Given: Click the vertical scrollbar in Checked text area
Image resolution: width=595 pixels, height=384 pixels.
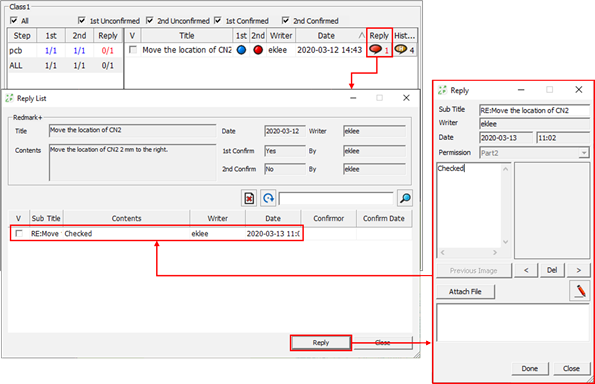Looking at the screenshot, I should (505, 205).
